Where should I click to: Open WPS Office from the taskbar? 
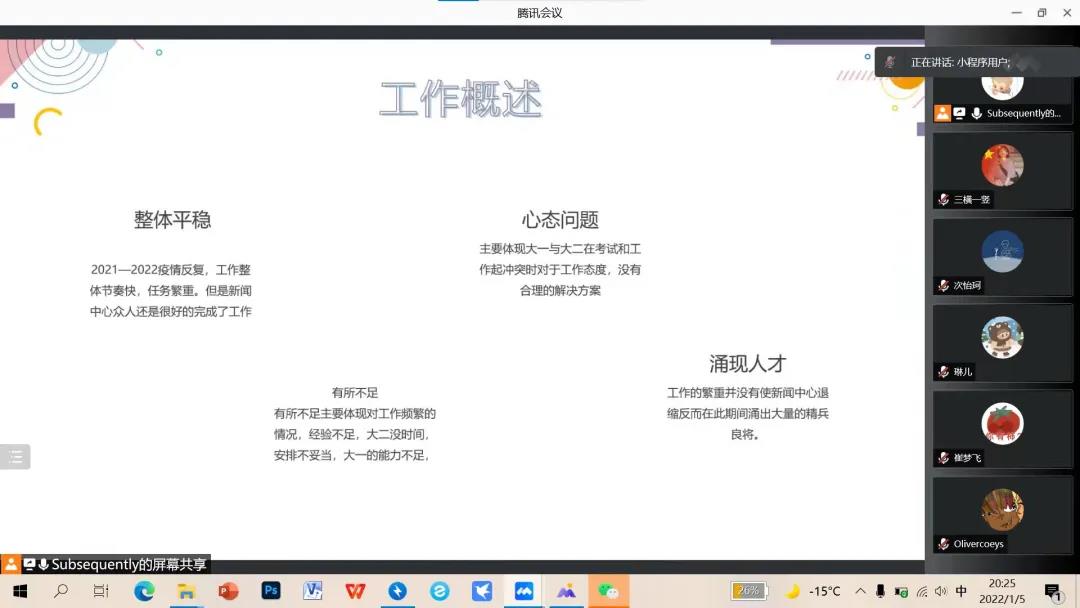[355, 591]
